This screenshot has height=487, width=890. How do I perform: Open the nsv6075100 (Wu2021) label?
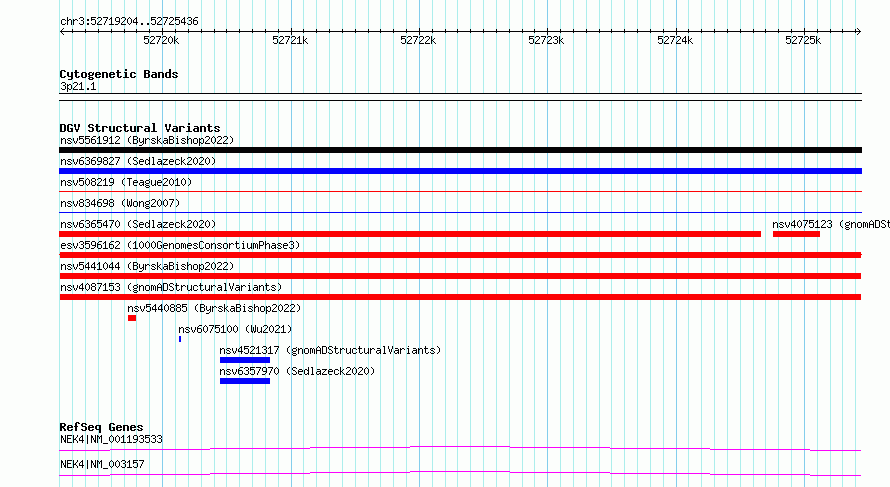click(235, 329)
